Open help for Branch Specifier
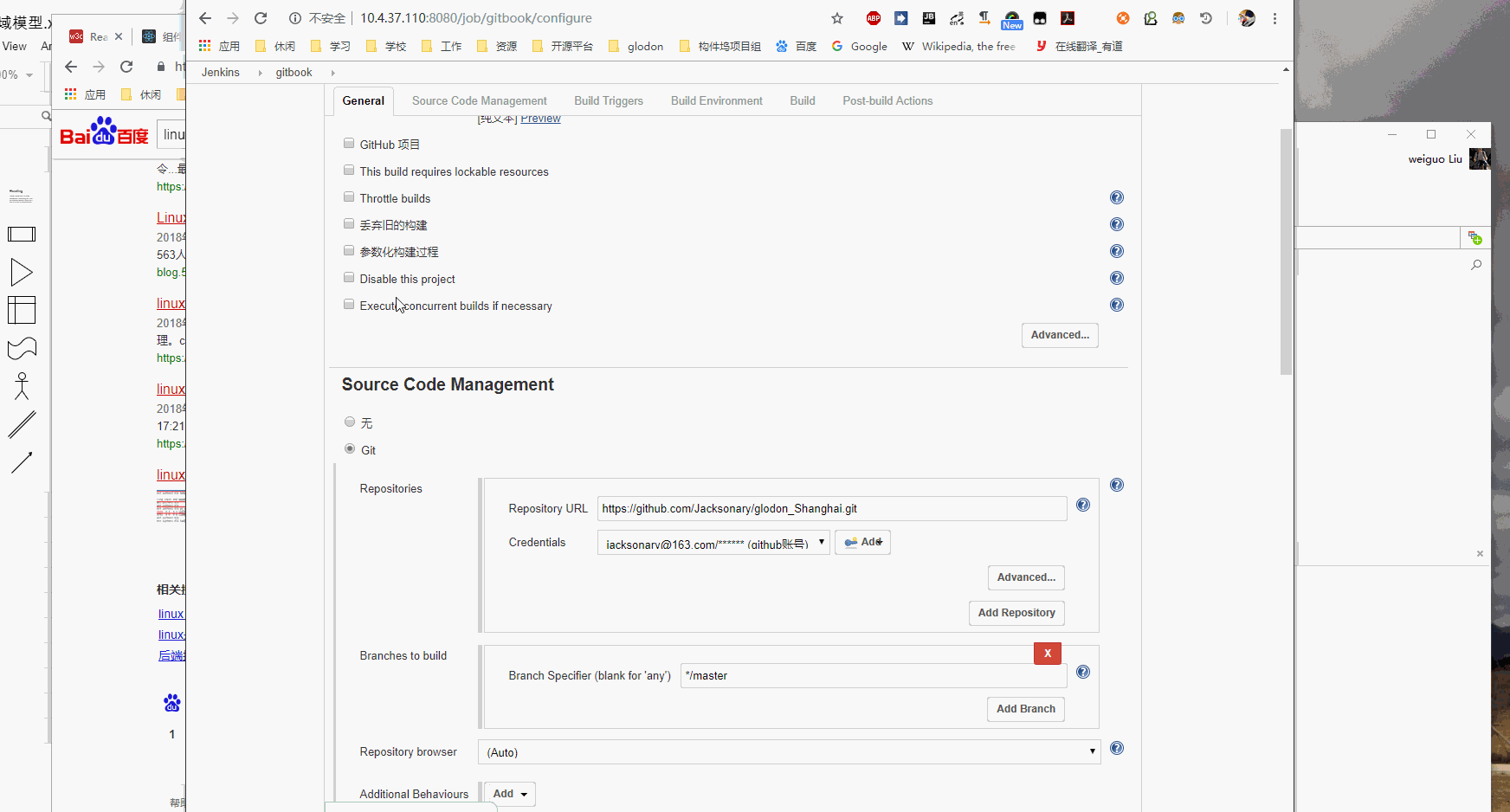 (x=1083, y=672)
